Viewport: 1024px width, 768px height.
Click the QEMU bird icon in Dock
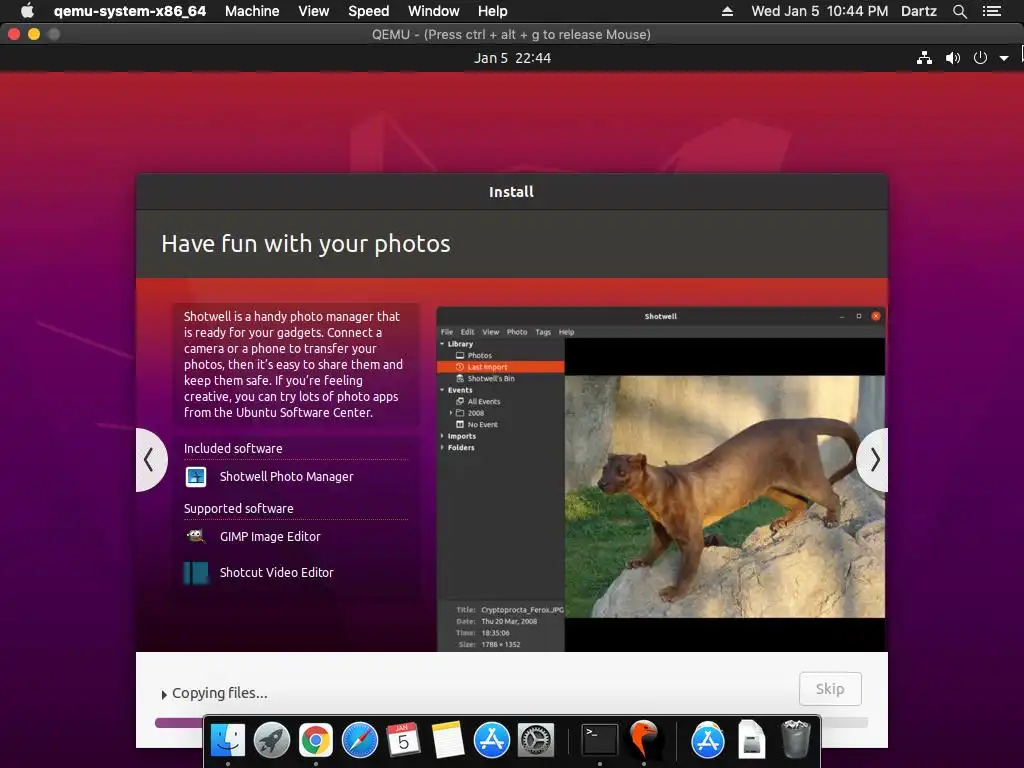point(644,741)
